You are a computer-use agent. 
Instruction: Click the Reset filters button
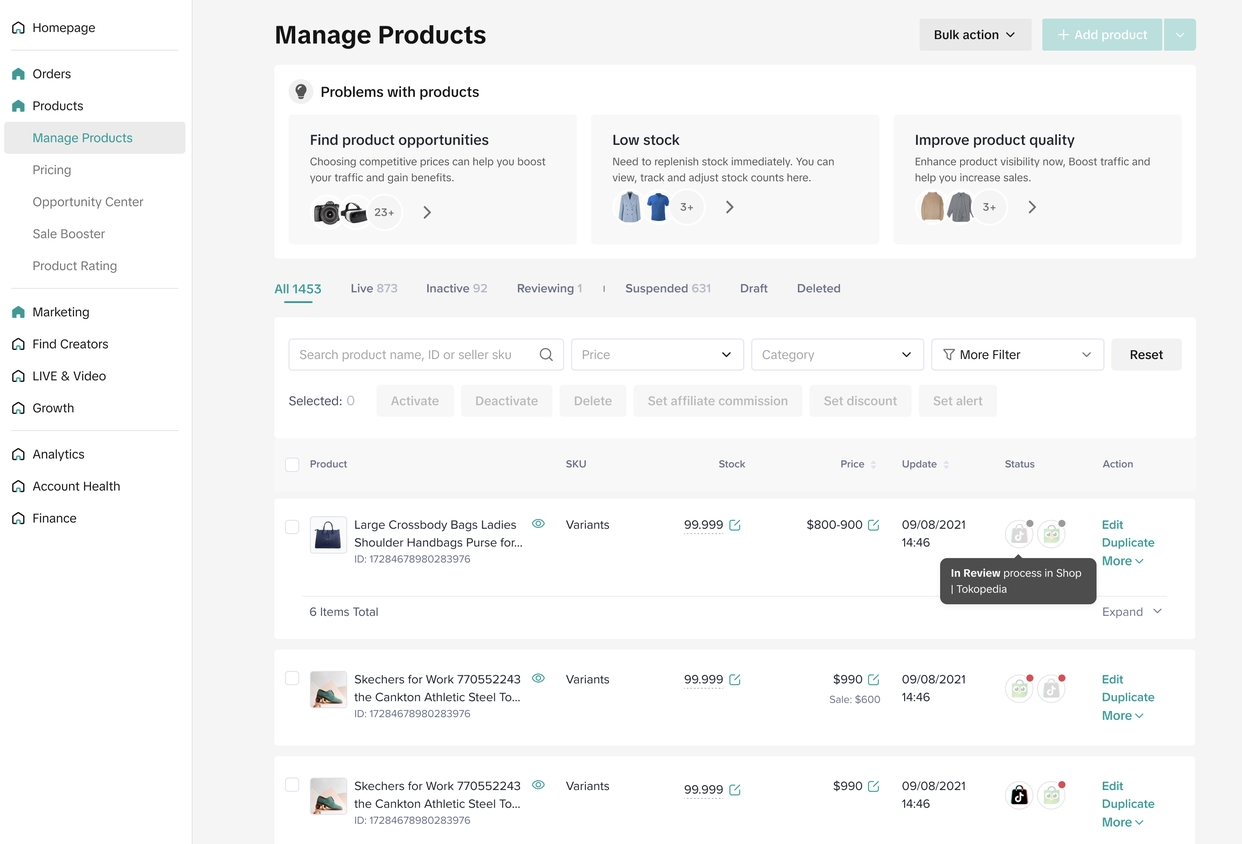pyautogui.click(x=1146, y=355)
